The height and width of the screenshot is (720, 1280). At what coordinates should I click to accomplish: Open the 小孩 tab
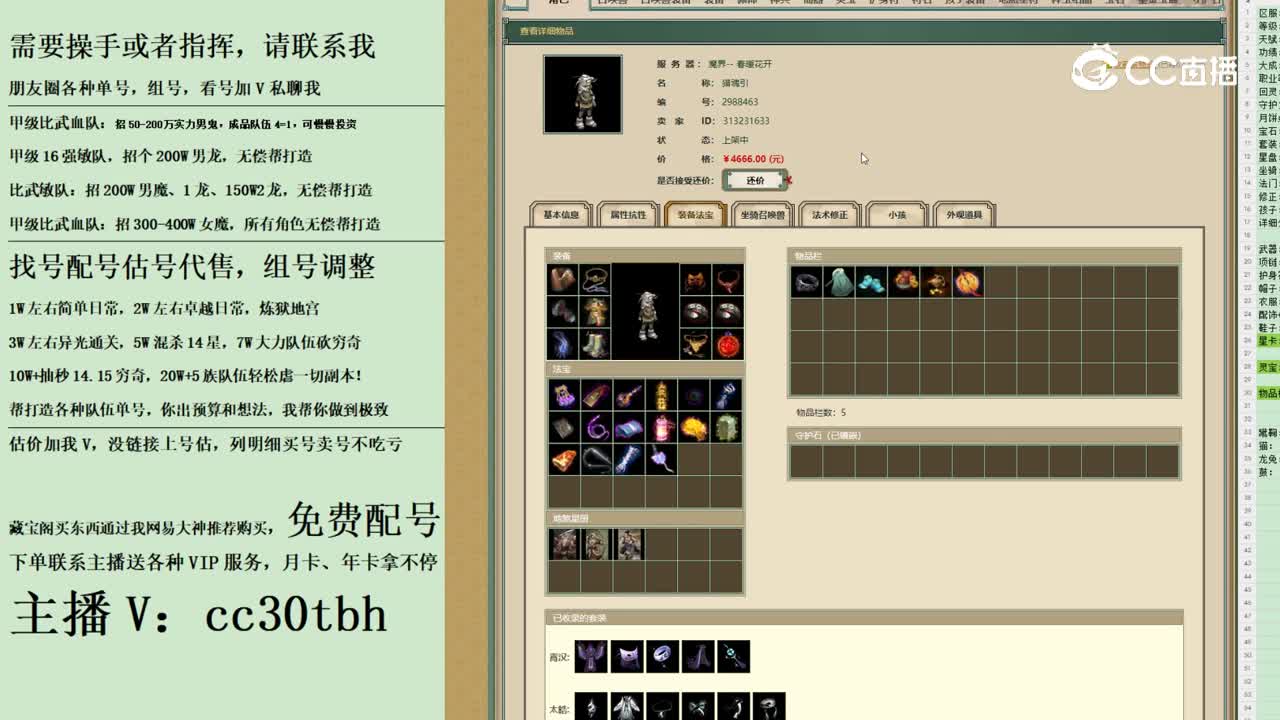897,215
